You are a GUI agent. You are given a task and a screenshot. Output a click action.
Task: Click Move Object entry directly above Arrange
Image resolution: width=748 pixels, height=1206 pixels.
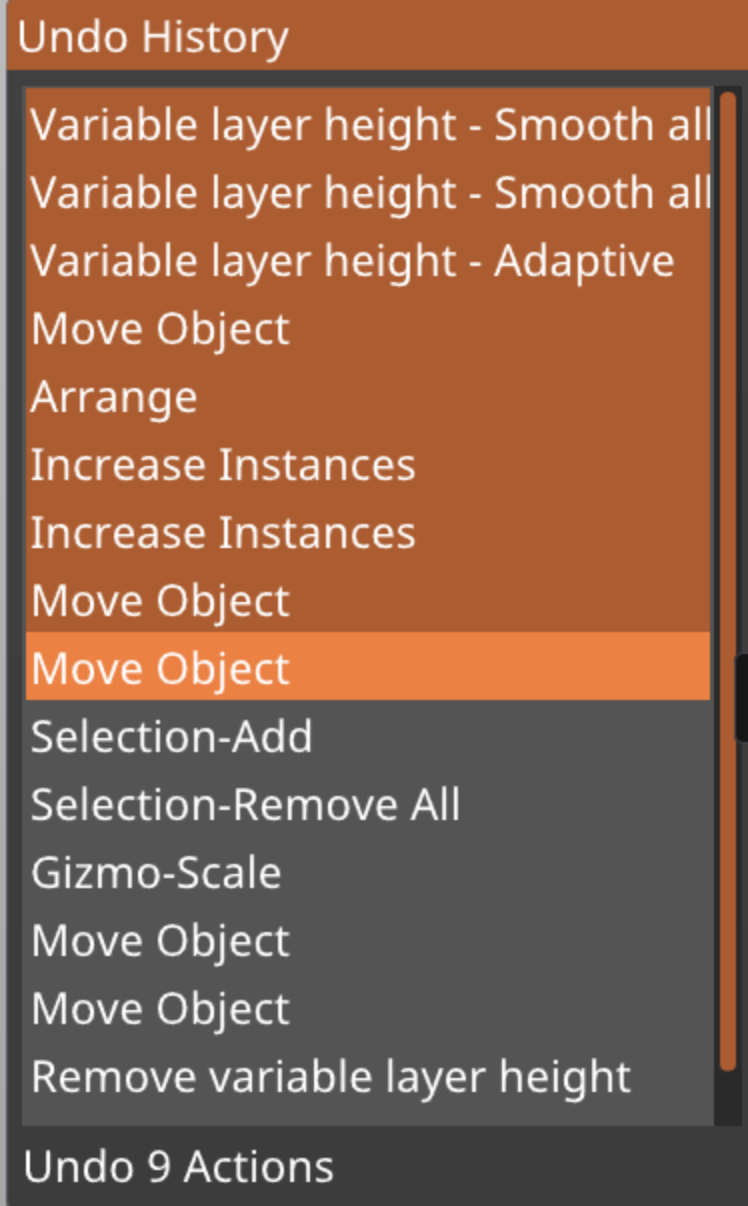click(x=161, y=329)
